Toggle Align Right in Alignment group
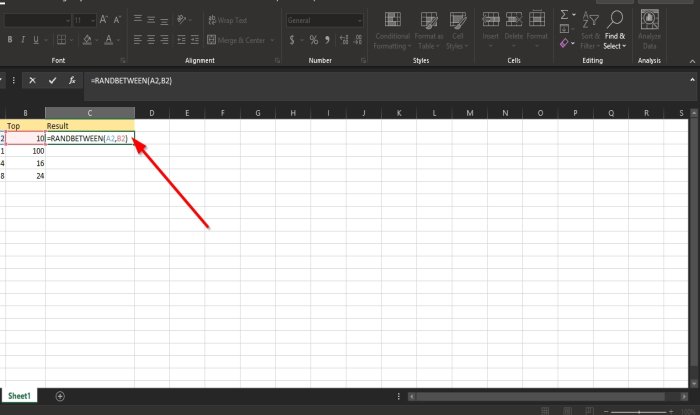 point(164,40)
